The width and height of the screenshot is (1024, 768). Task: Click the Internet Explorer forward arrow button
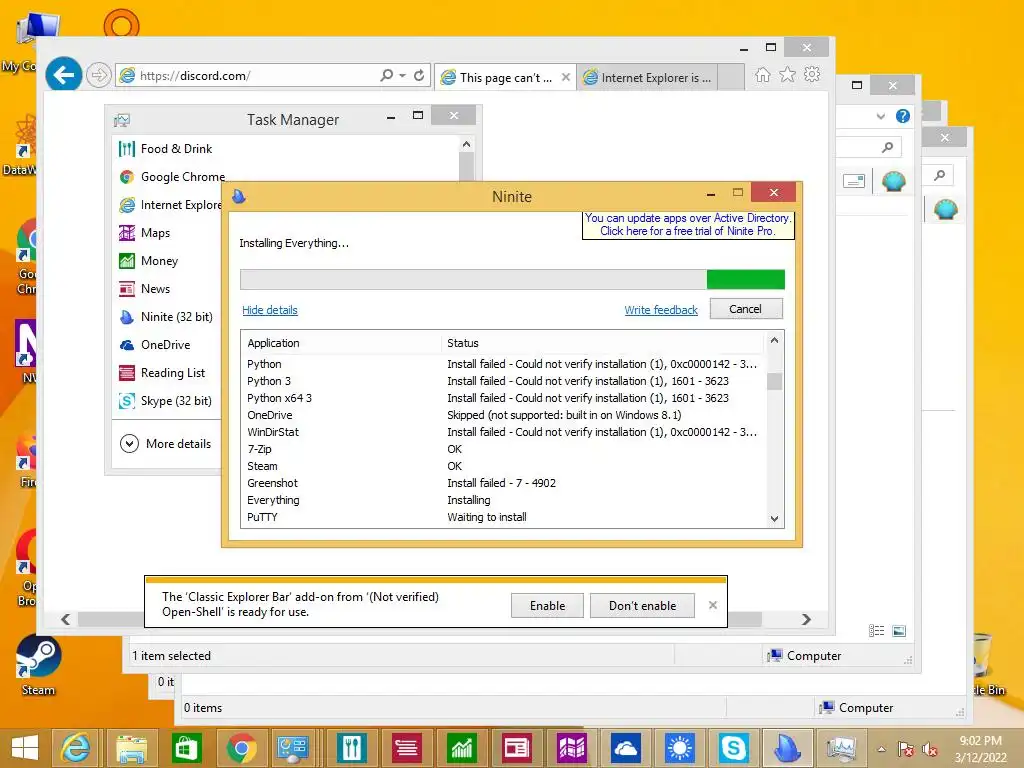click(x=99, y=75)
